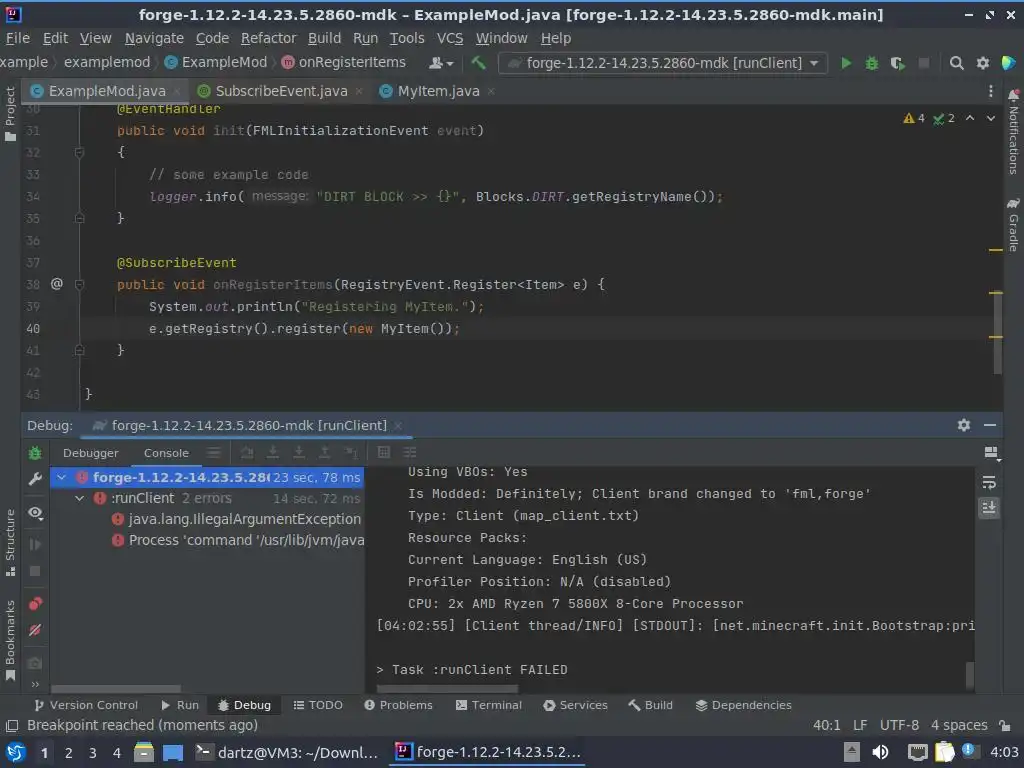
Task: Click the onRegisterItems breadcrumb
Action: click(x=344, y=62)
